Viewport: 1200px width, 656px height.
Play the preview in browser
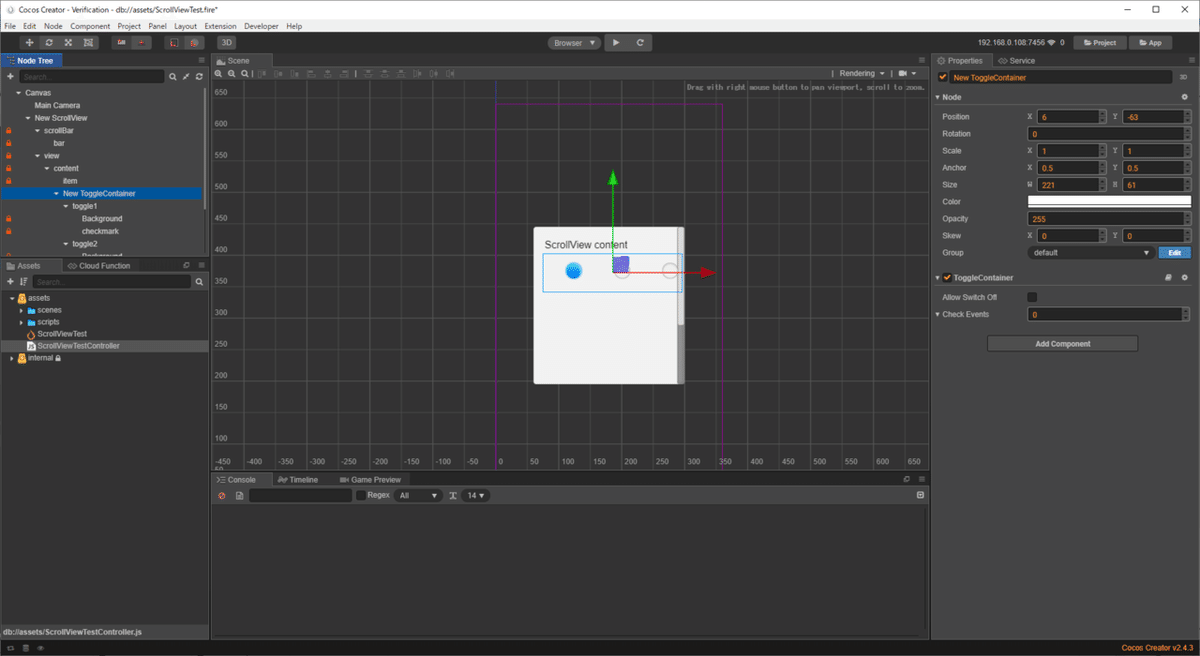click(615, 43)
